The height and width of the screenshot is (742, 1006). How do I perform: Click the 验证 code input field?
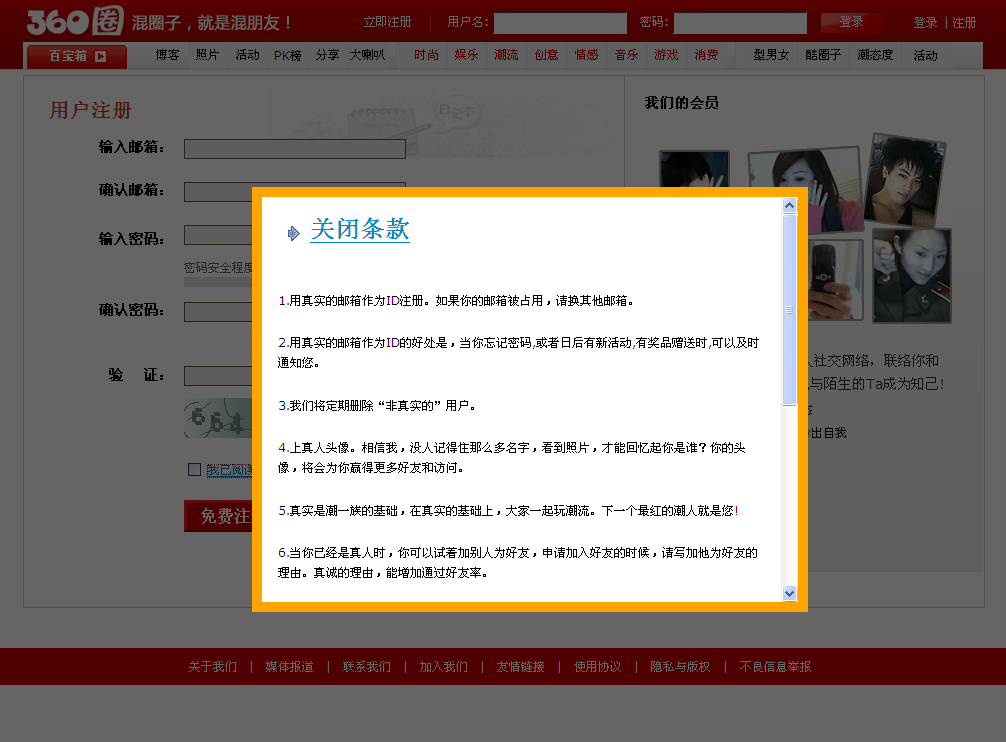[218, 376]
